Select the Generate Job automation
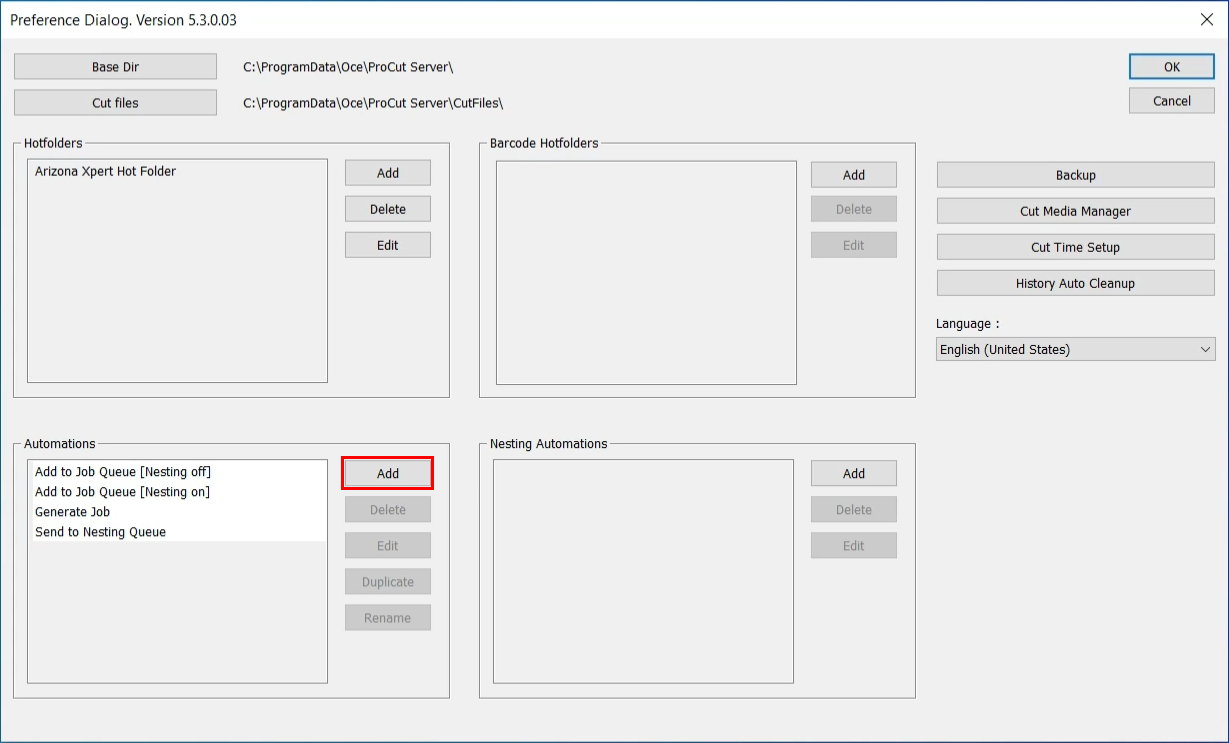The height and width of the screenshot is (743, 1229). click(x=72, y=512)
